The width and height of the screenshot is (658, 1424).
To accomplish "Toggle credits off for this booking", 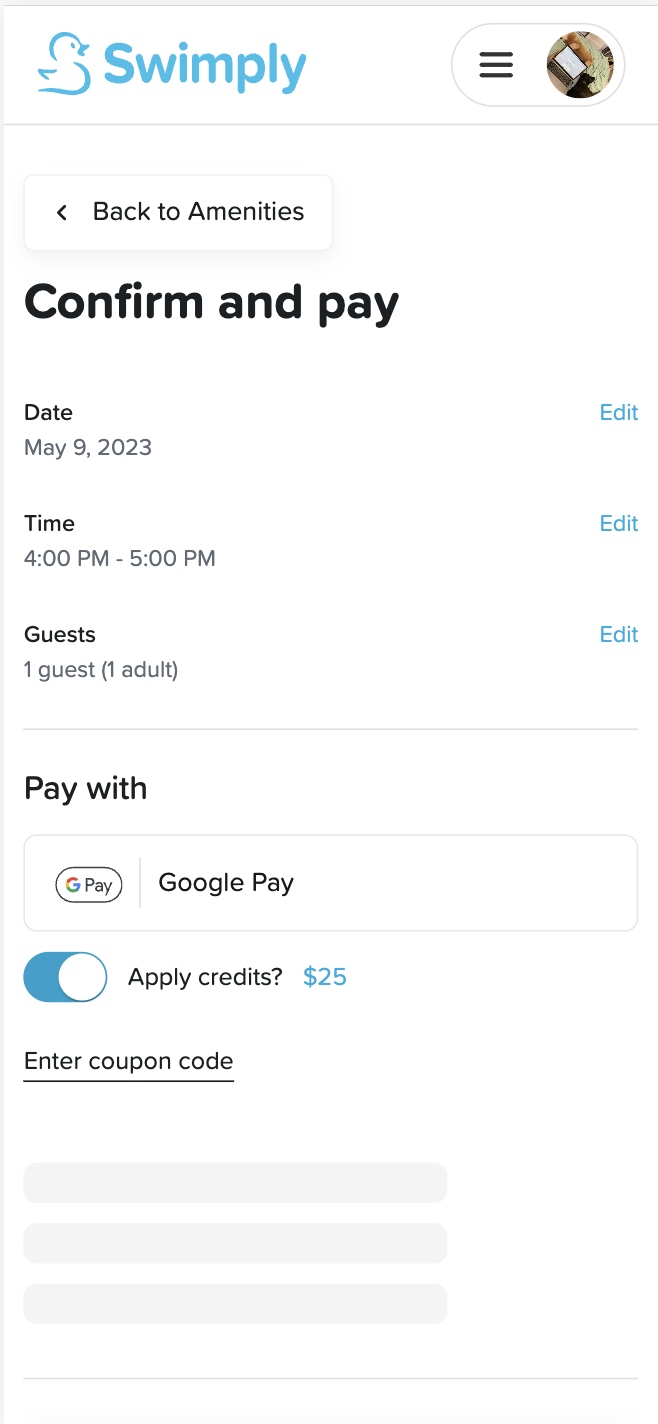I will click(x=65, y=977).
